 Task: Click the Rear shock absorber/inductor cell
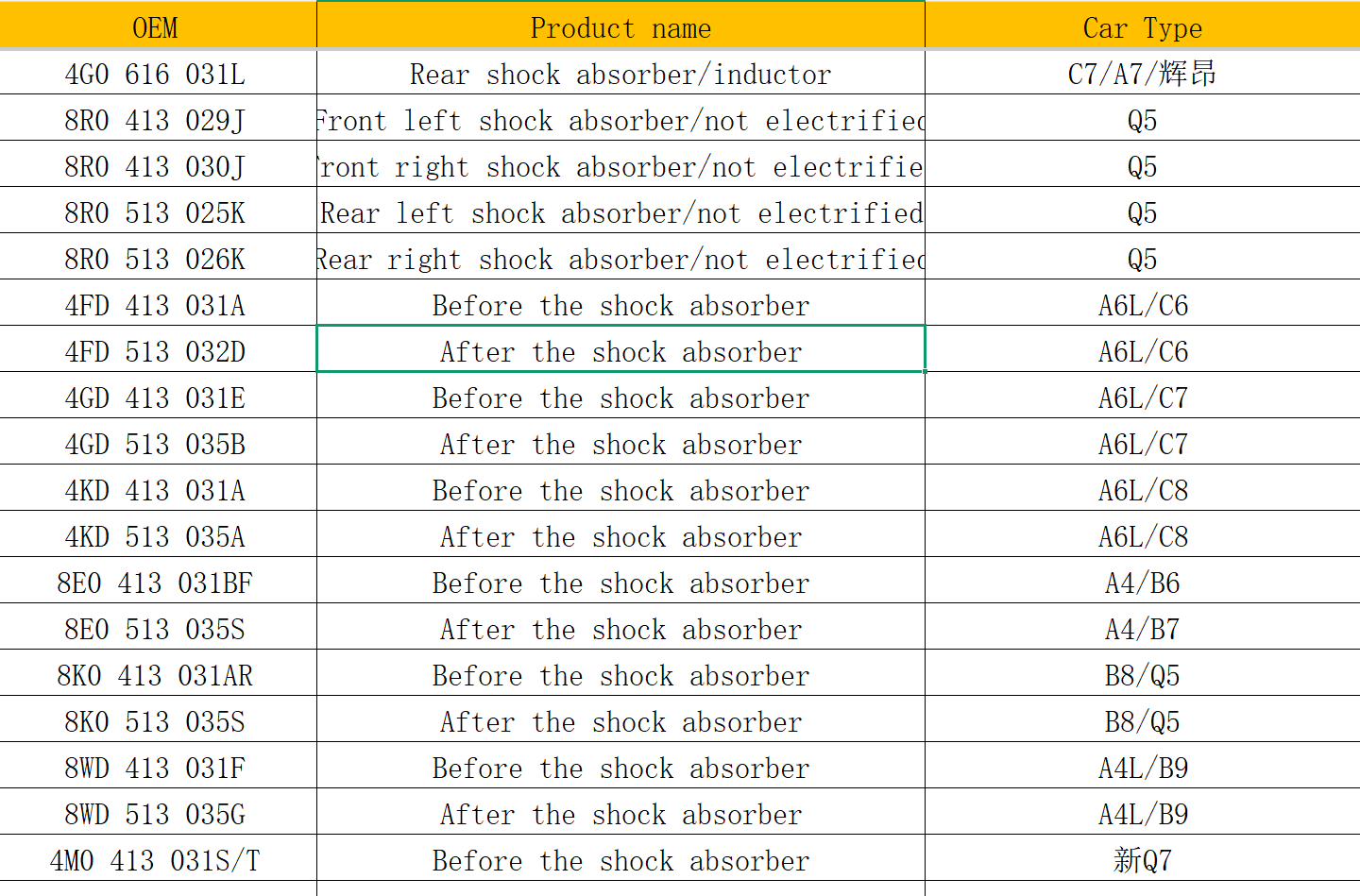coord(620,74)
